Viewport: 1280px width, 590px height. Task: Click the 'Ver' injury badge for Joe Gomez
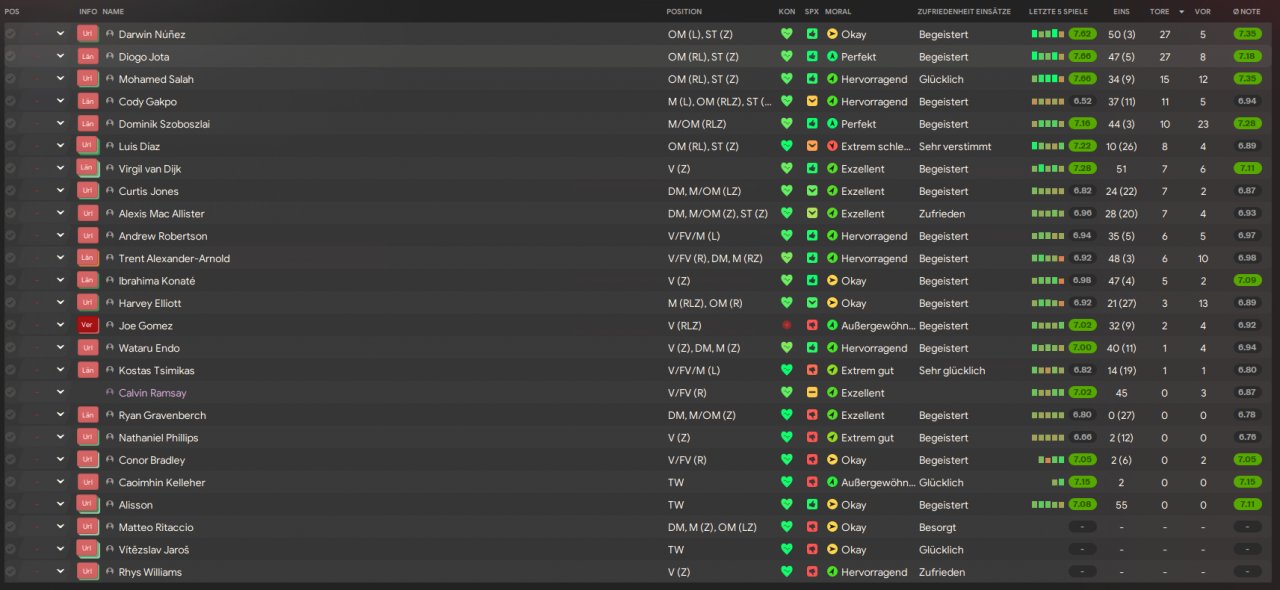87,326
